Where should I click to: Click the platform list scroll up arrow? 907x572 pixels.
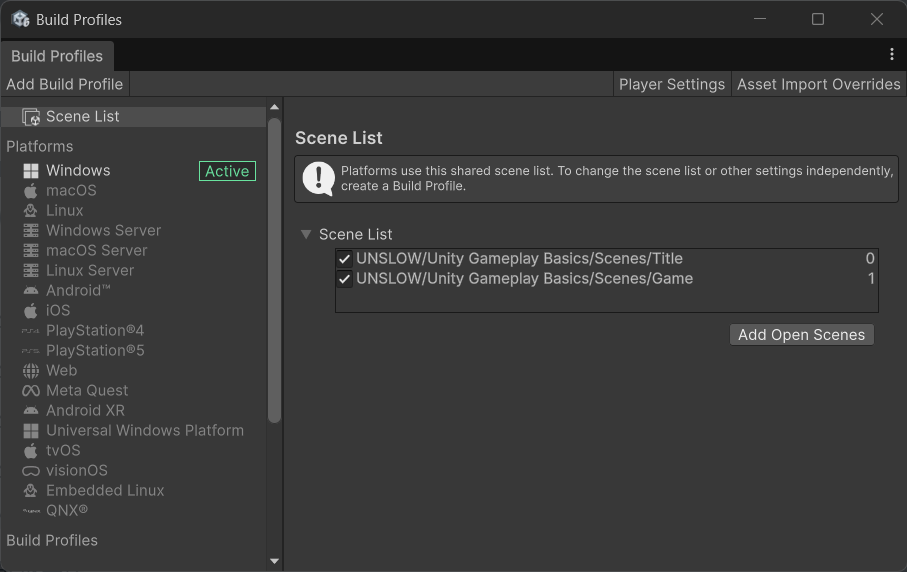click(x=274, y=107)
